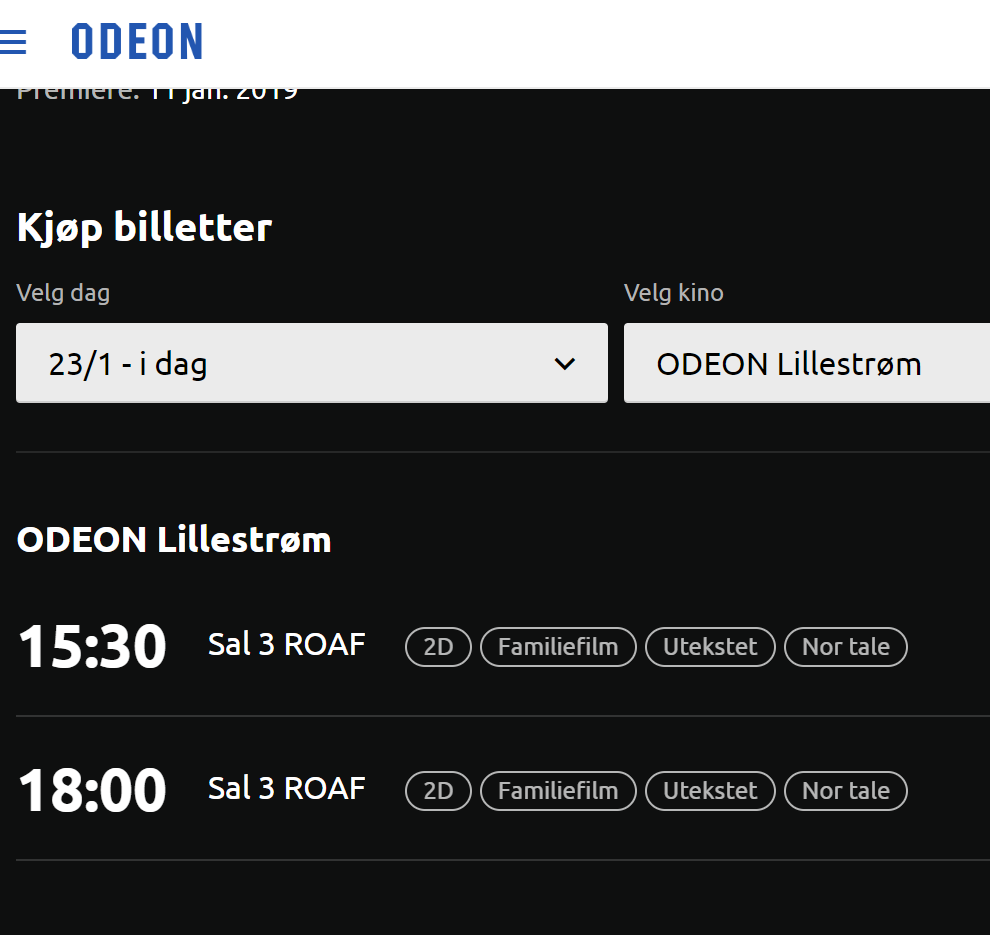Click the ODEON Lillestrøm section heading
990x935 pixels.
(x=174, y=540)
